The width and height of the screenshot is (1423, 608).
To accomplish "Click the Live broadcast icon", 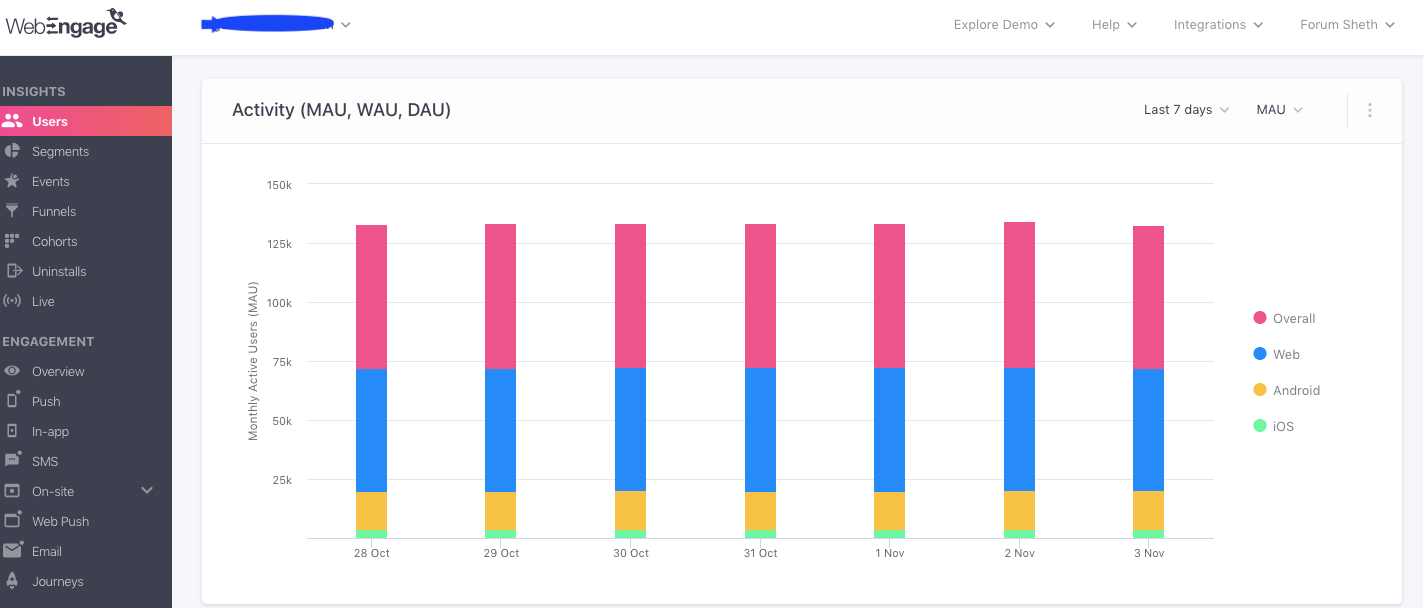I will pos(14,301).
